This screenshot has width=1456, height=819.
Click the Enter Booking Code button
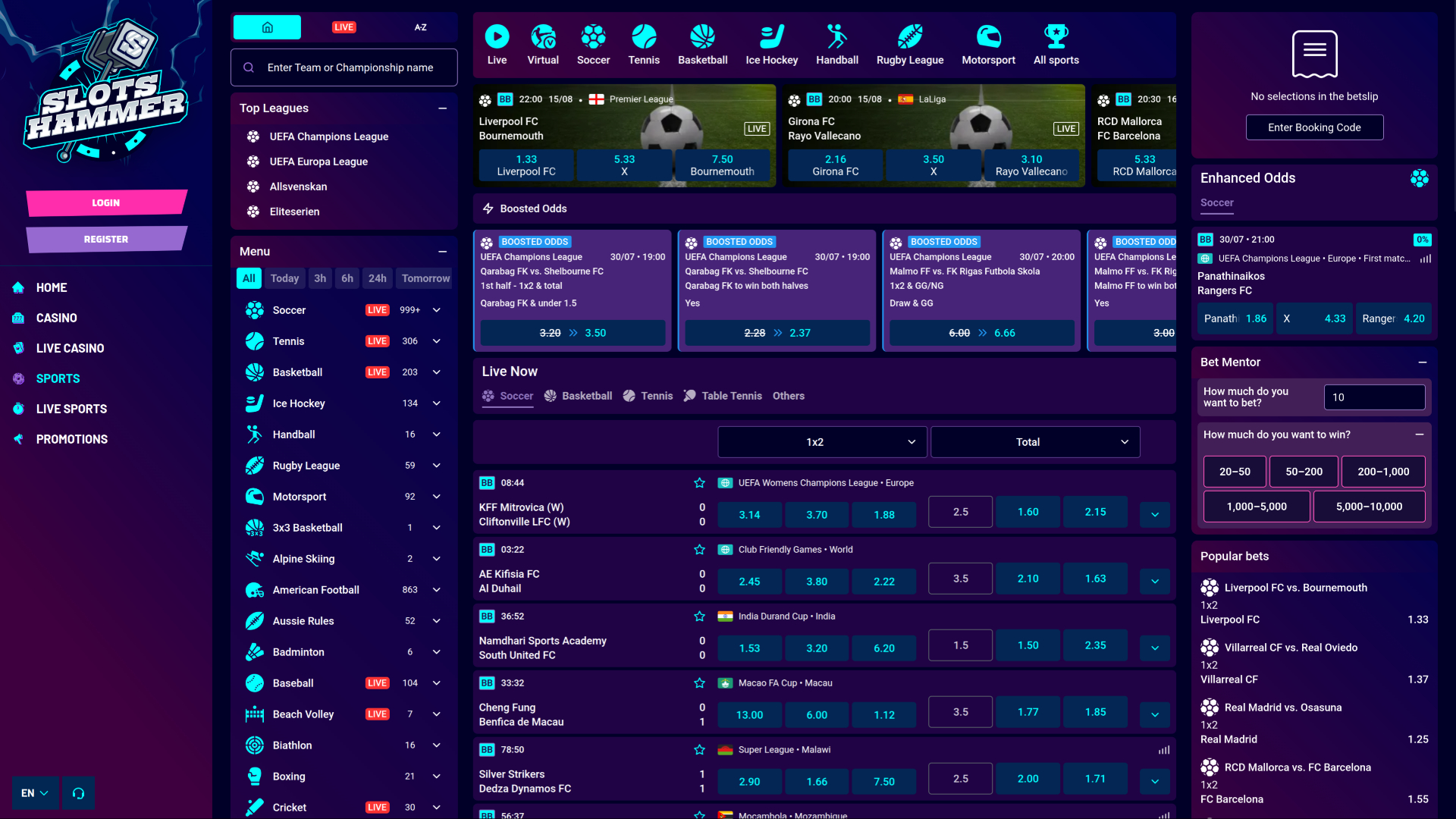1314,127
